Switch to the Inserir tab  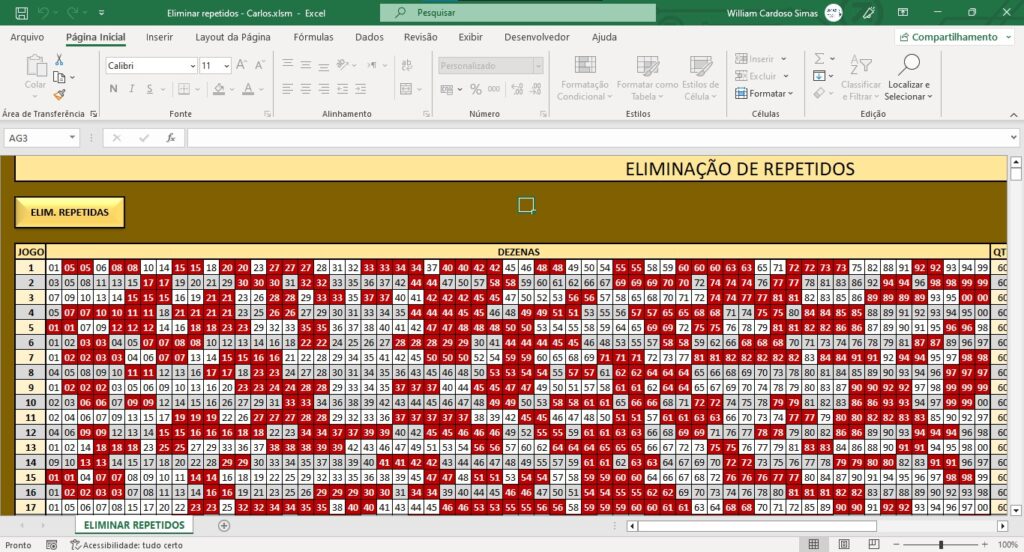(x=159, y=37)
